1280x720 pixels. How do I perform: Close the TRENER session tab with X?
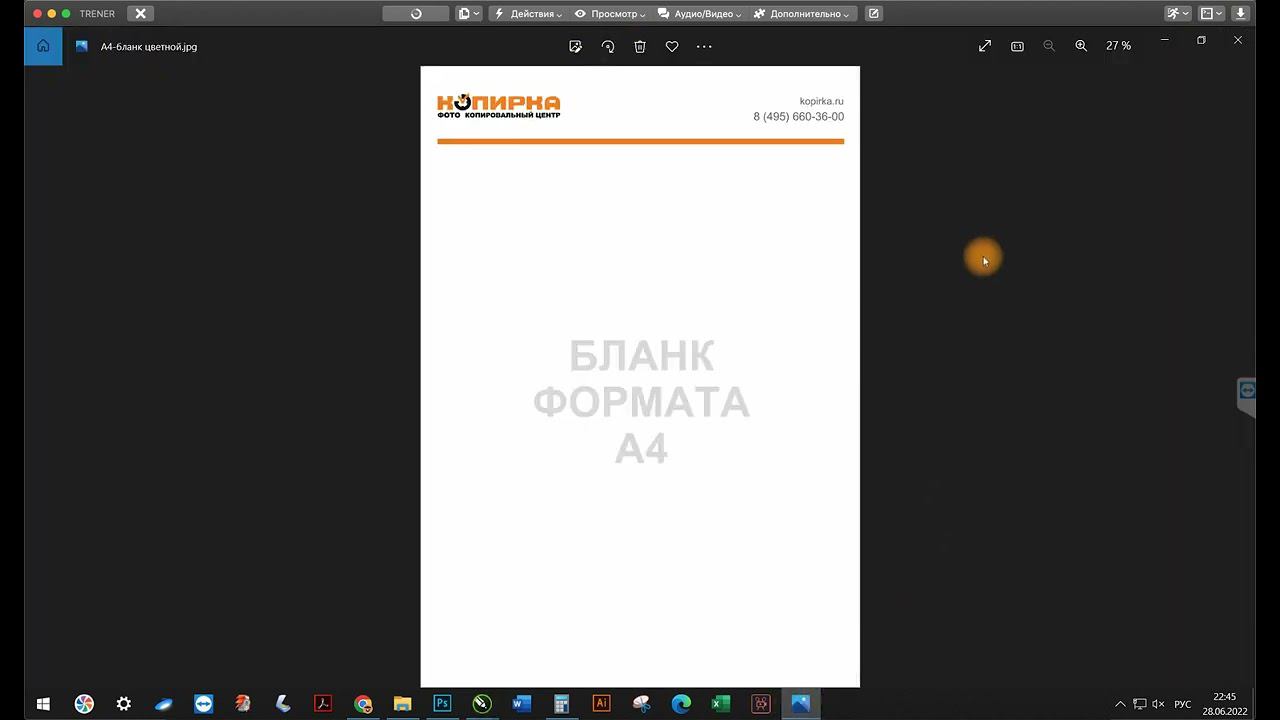click(141, 14)
